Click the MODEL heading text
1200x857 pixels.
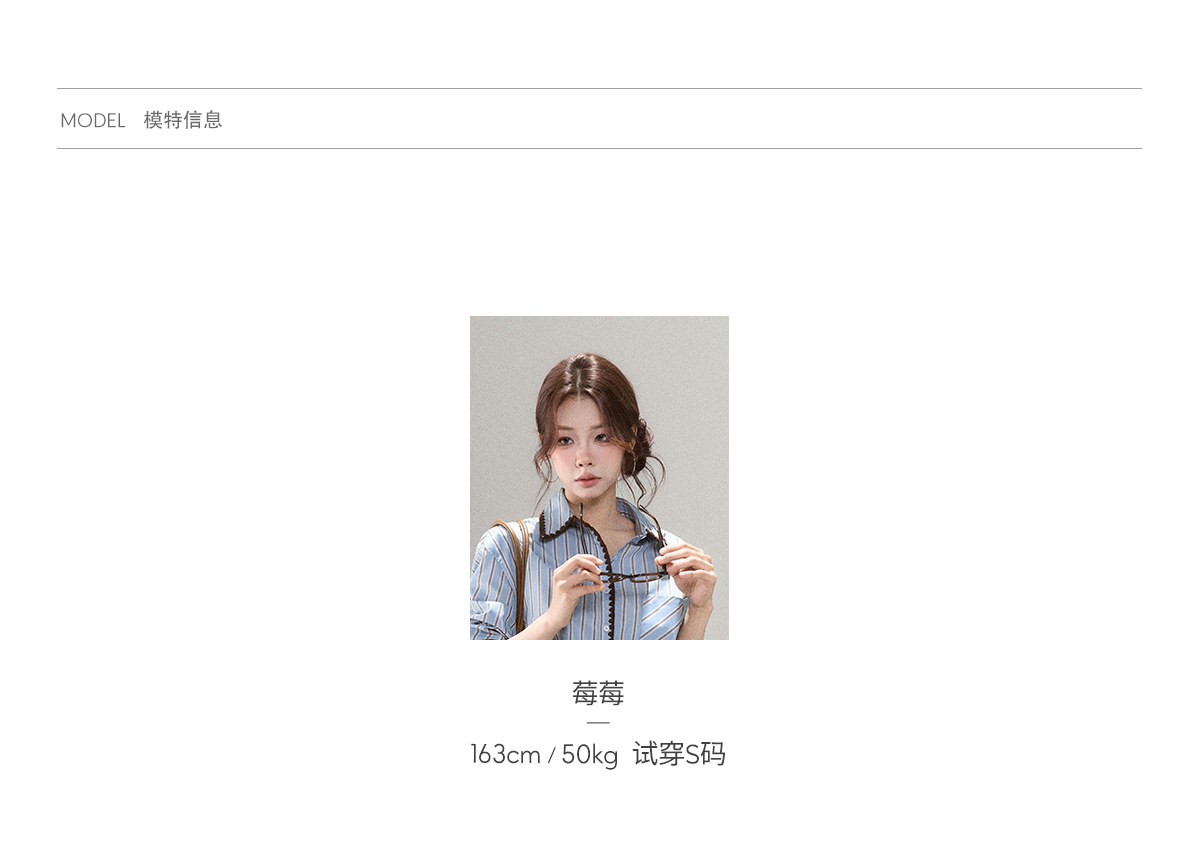(x=93, y=121)
